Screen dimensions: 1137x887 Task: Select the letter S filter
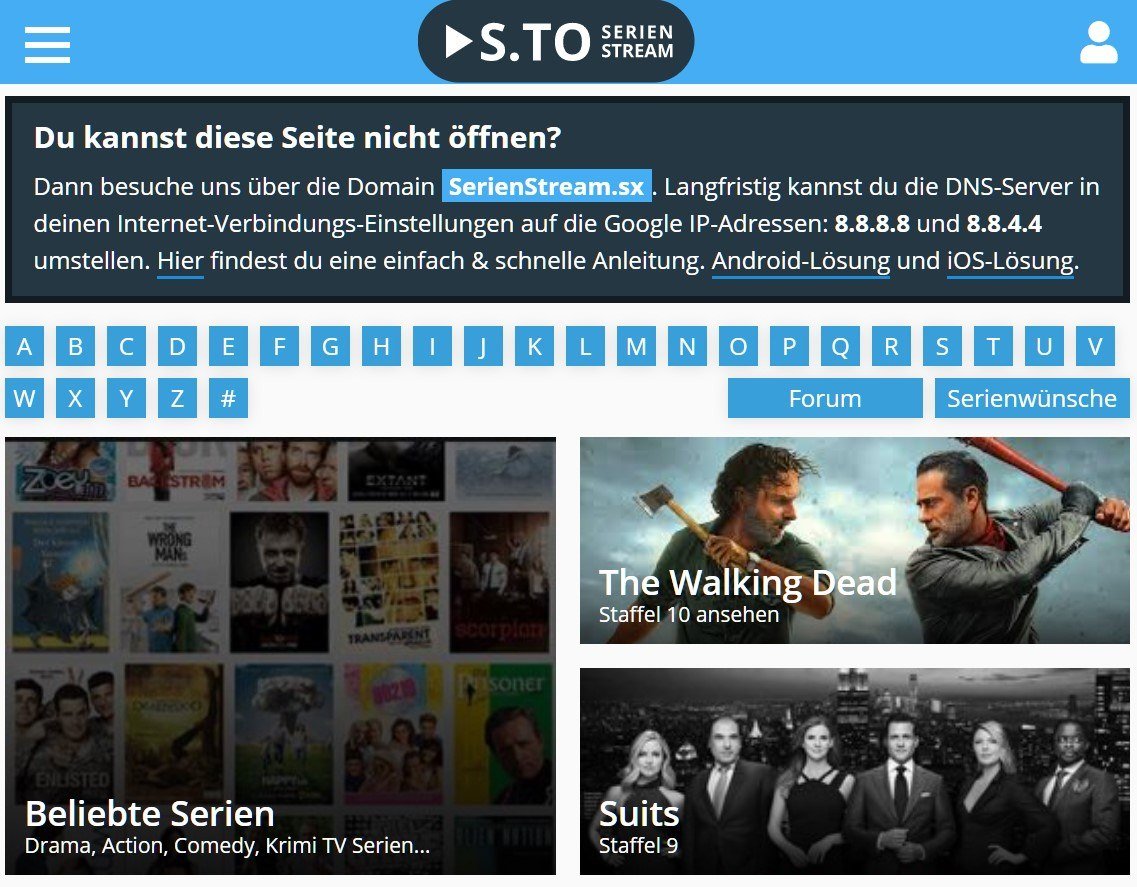coord(943,346)
